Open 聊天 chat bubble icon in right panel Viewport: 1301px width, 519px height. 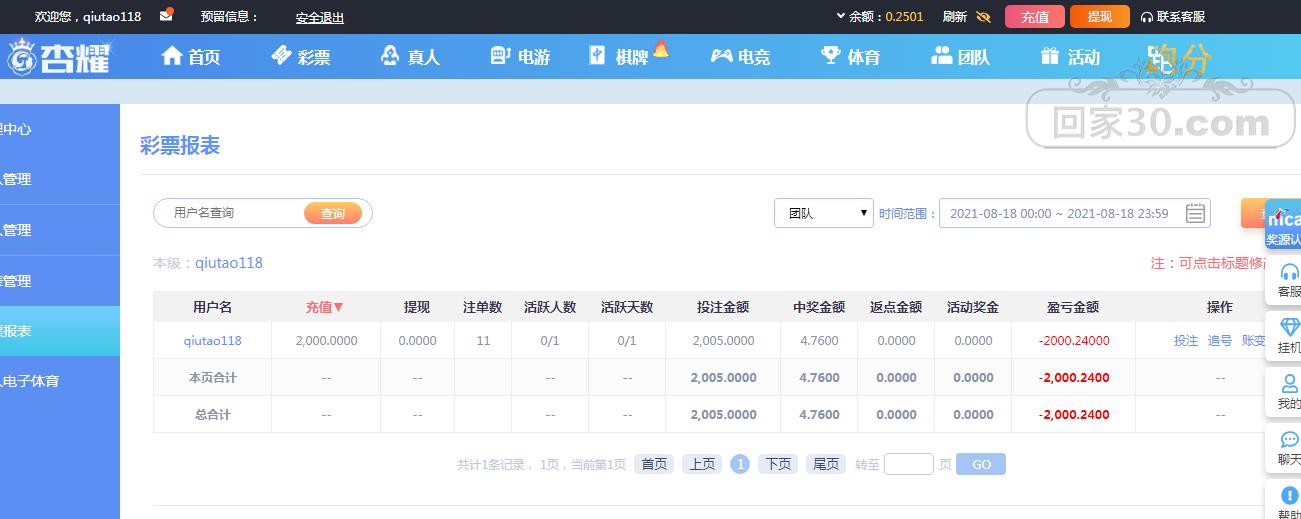pyautogui.click(x=1289, y=439)
